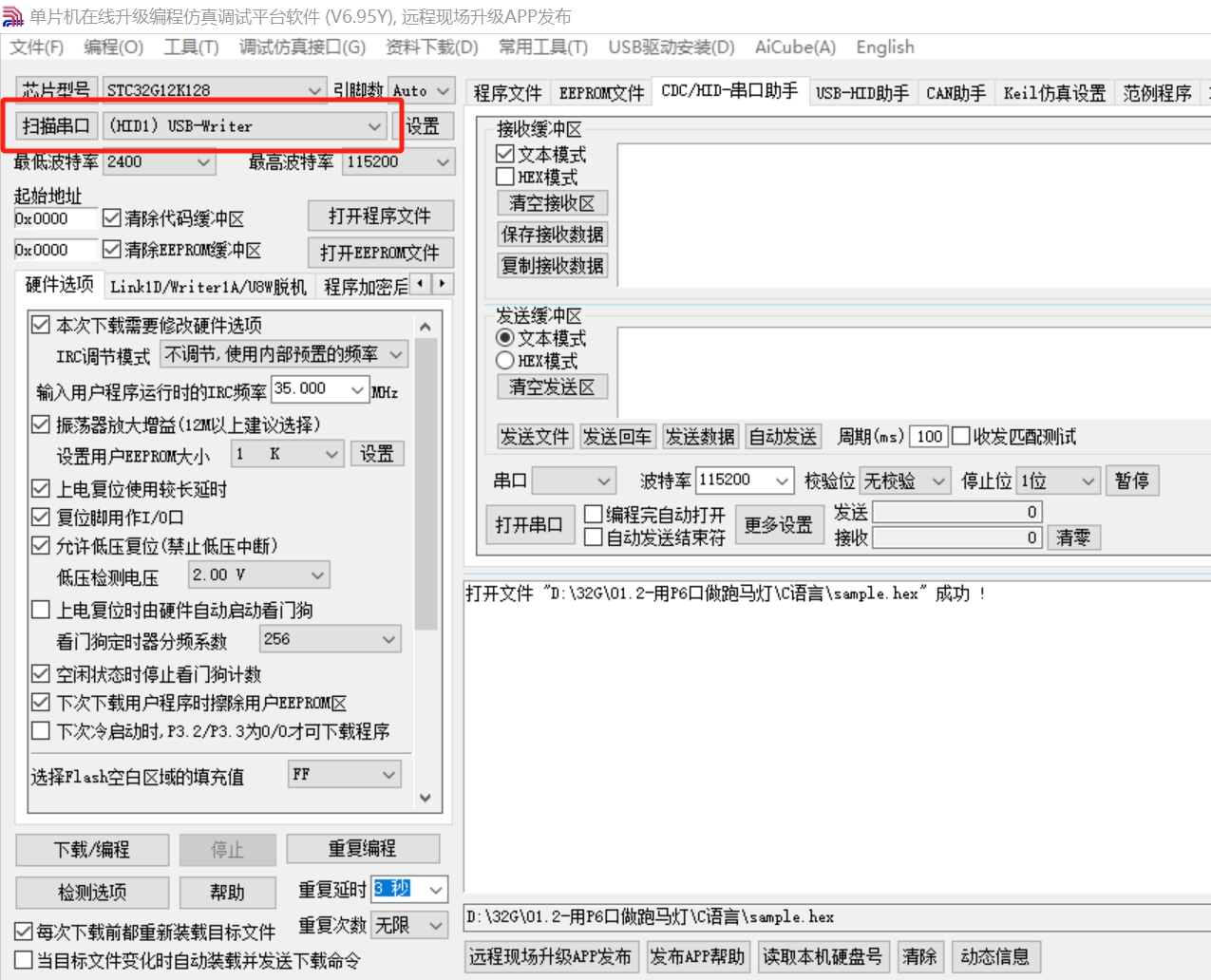Open the USB驱动安装(D) menu

(x=672, y=47)
